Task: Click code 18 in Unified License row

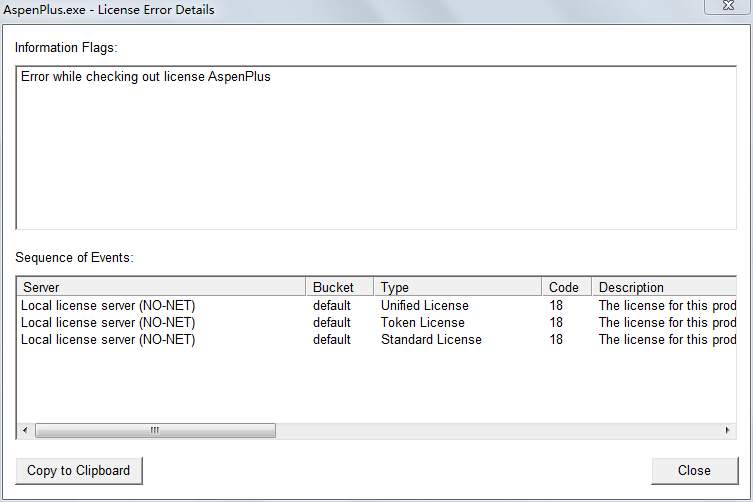Action: tap(556, 306)
